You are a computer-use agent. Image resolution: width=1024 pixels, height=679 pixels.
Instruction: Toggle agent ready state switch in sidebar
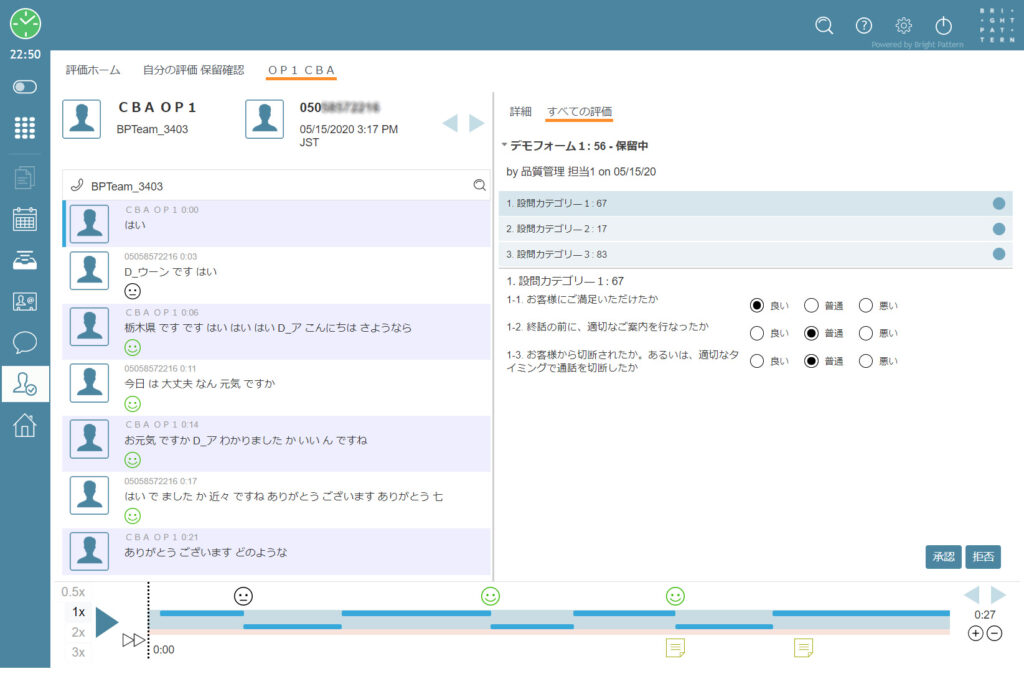25,87
